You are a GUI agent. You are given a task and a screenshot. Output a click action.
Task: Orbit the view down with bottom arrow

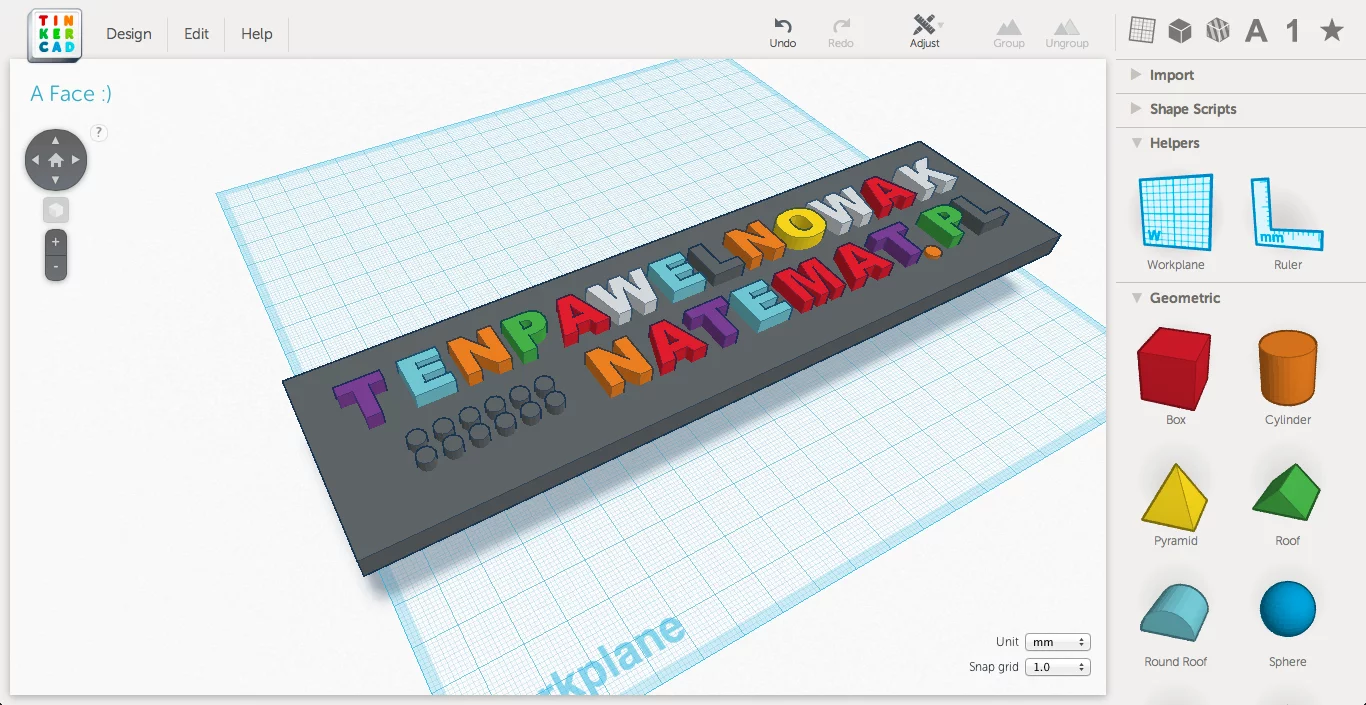(56, 180)
